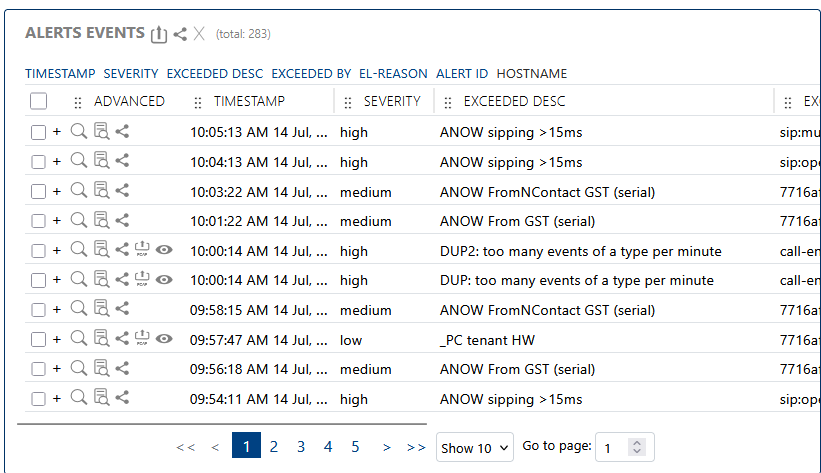Click magnifier icon in 10:04:13 AM row
This screenshot has height=473, width=821.
(x=79, y=161)
